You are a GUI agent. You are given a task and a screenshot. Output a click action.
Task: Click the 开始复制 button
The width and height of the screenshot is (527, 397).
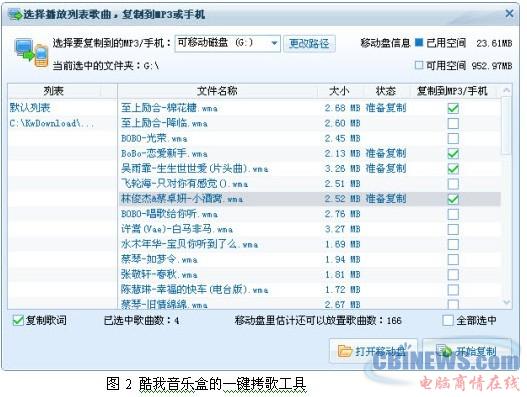tap(467, 351)
